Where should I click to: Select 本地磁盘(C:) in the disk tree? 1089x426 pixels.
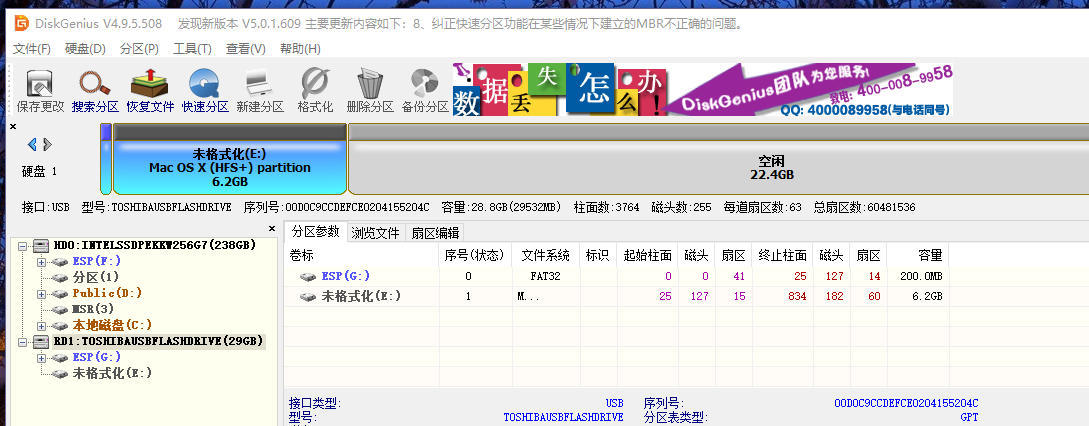point(112,325)
